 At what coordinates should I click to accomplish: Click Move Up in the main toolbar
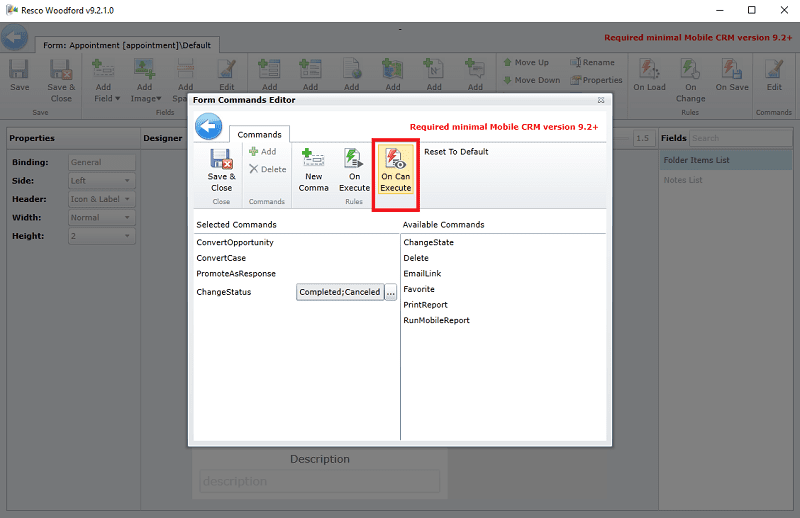[x=526, y=62]
